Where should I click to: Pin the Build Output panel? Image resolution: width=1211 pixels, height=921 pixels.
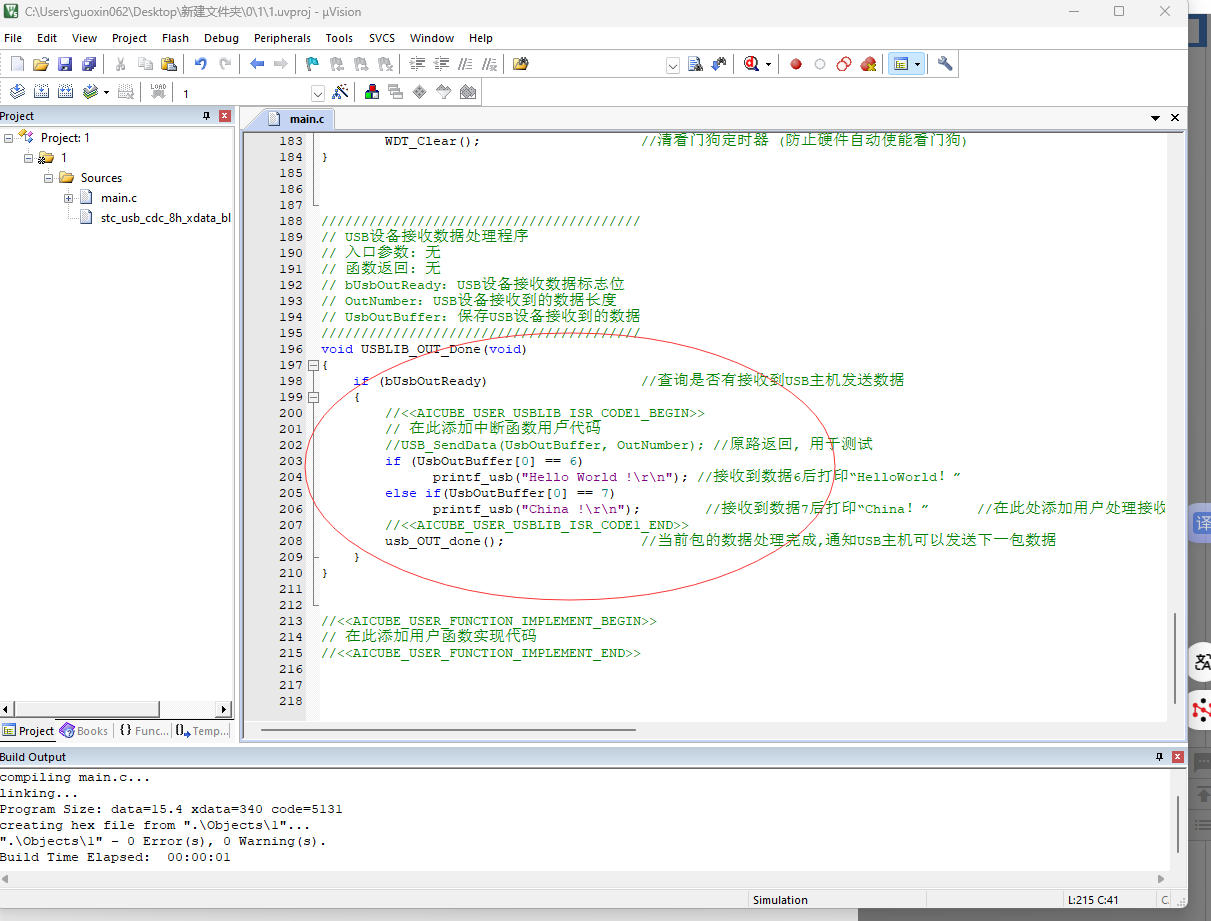[1160, 757]
